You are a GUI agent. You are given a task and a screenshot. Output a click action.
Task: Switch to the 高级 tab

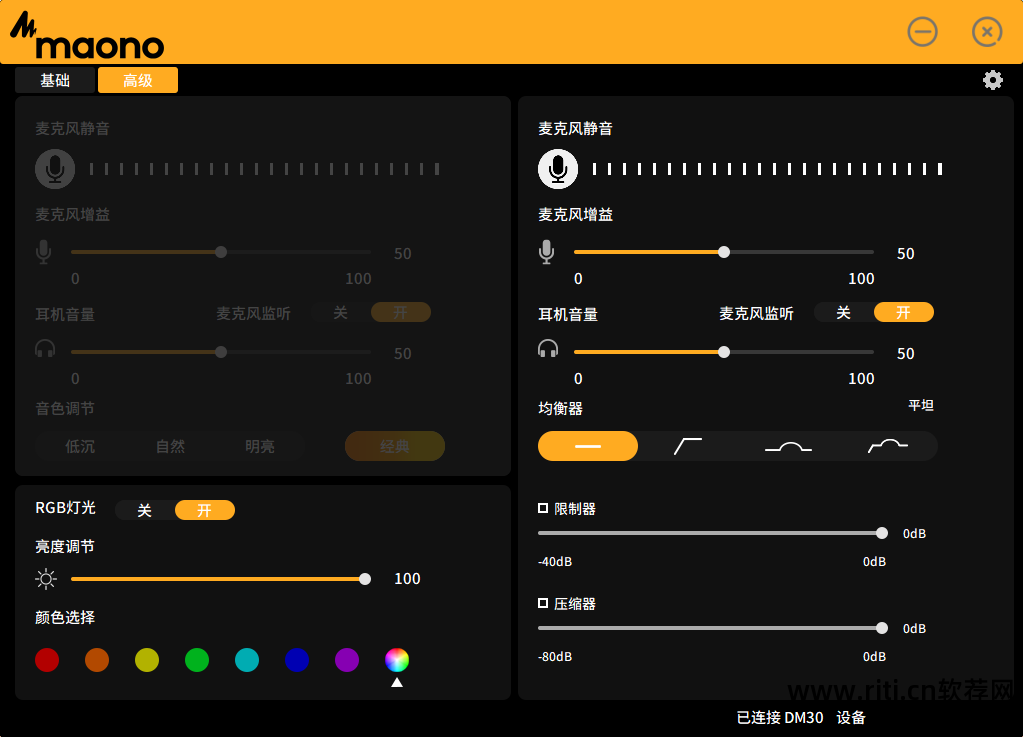[x=138, y=80]
